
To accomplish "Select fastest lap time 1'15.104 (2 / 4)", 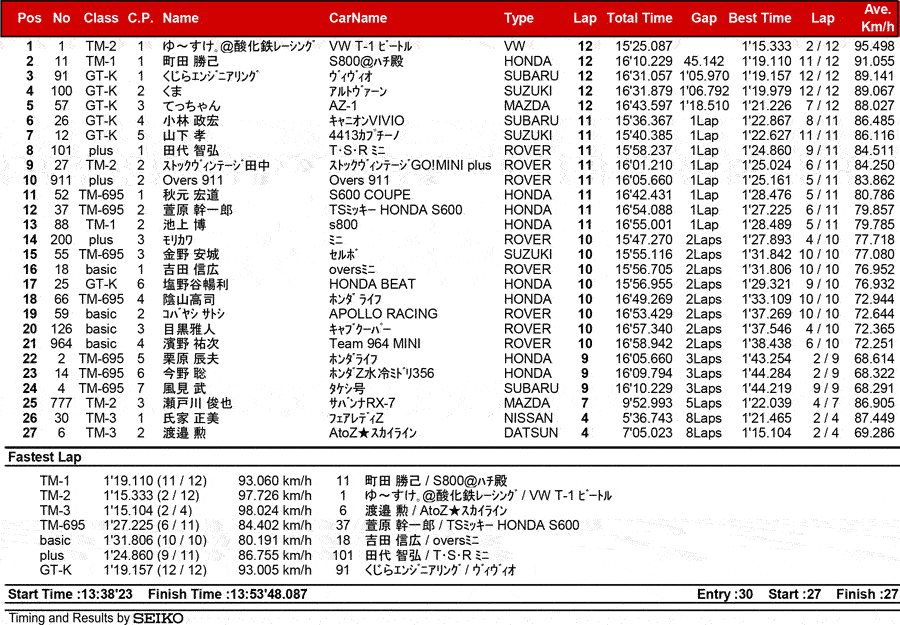I will click(x=148, y=510).
